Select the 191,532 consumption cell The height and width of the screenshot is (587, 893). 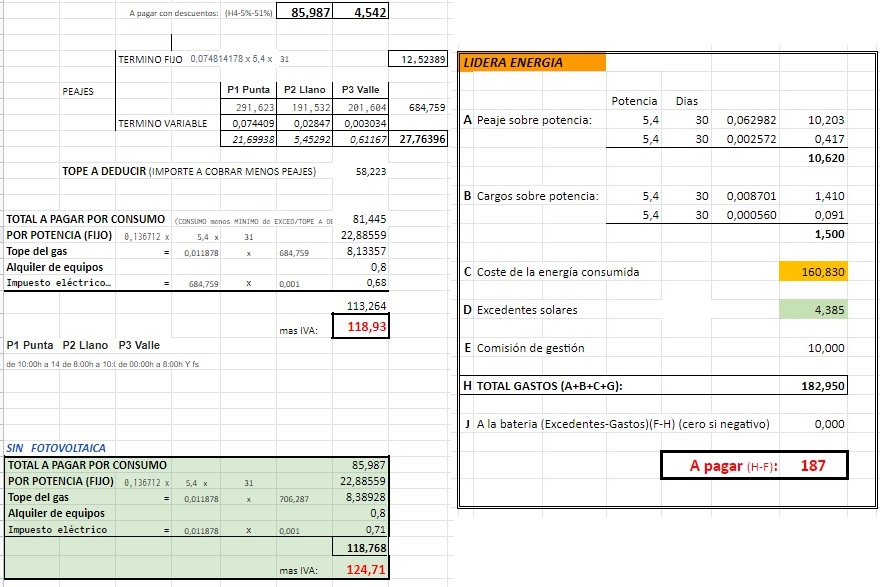point(305,107)
